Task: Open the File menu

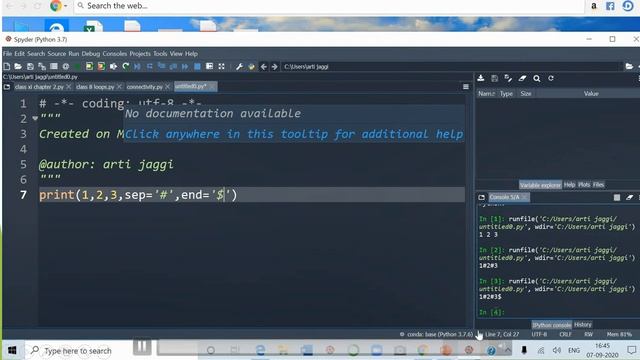Action: point(7,53)
